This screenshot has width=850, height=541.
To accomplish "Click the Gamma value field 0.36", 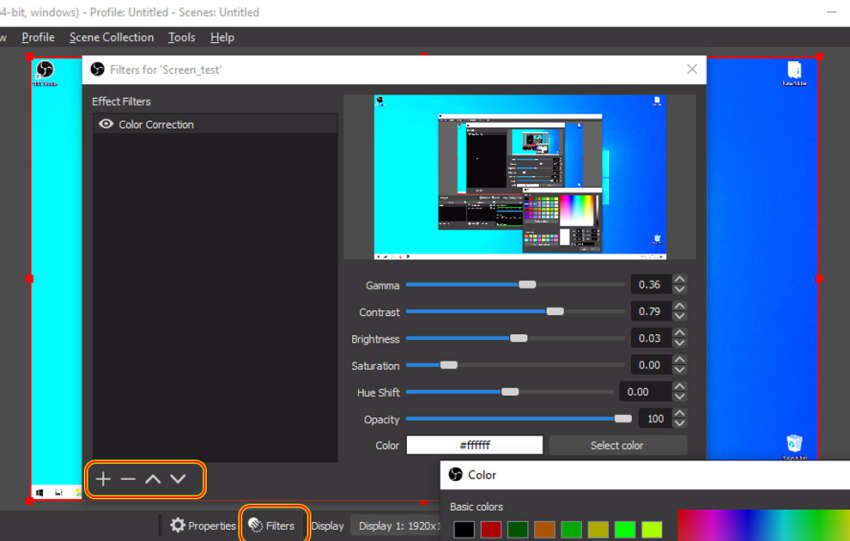I will (x=651, y=285).
